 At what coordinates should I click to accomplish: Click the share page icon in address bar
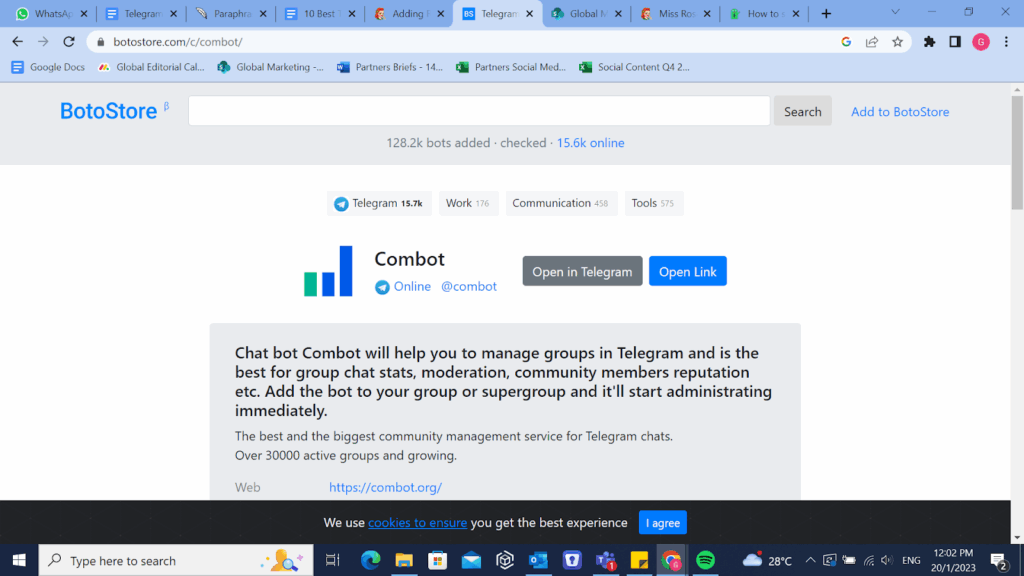872,42
